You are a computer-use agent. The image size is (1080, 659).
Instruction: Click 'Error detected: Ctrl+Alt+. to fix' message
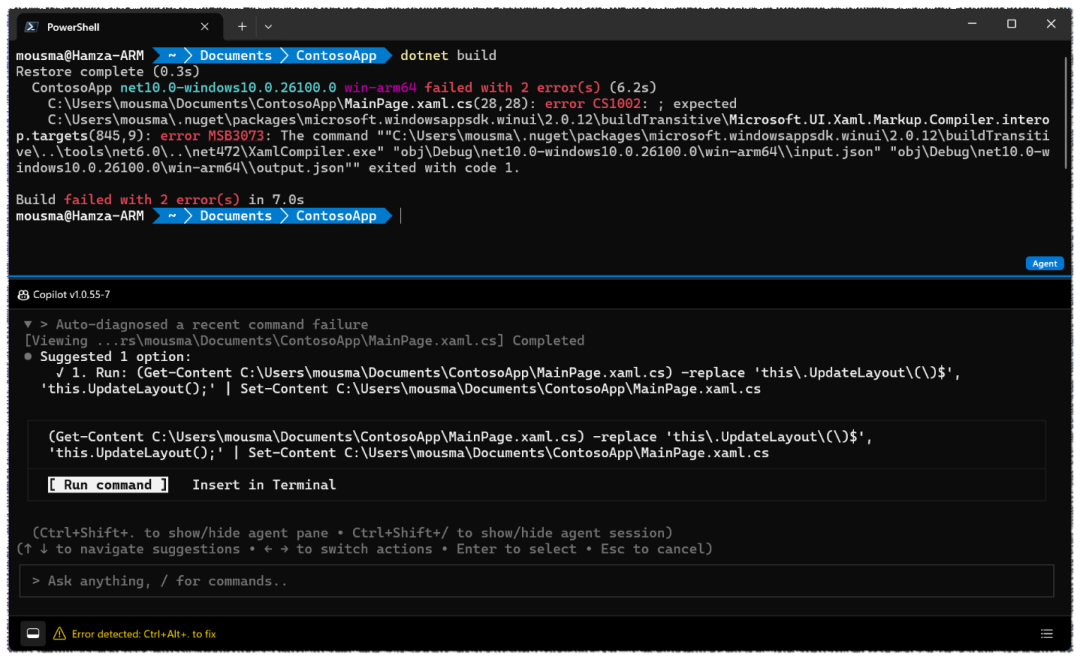[143, 634]
